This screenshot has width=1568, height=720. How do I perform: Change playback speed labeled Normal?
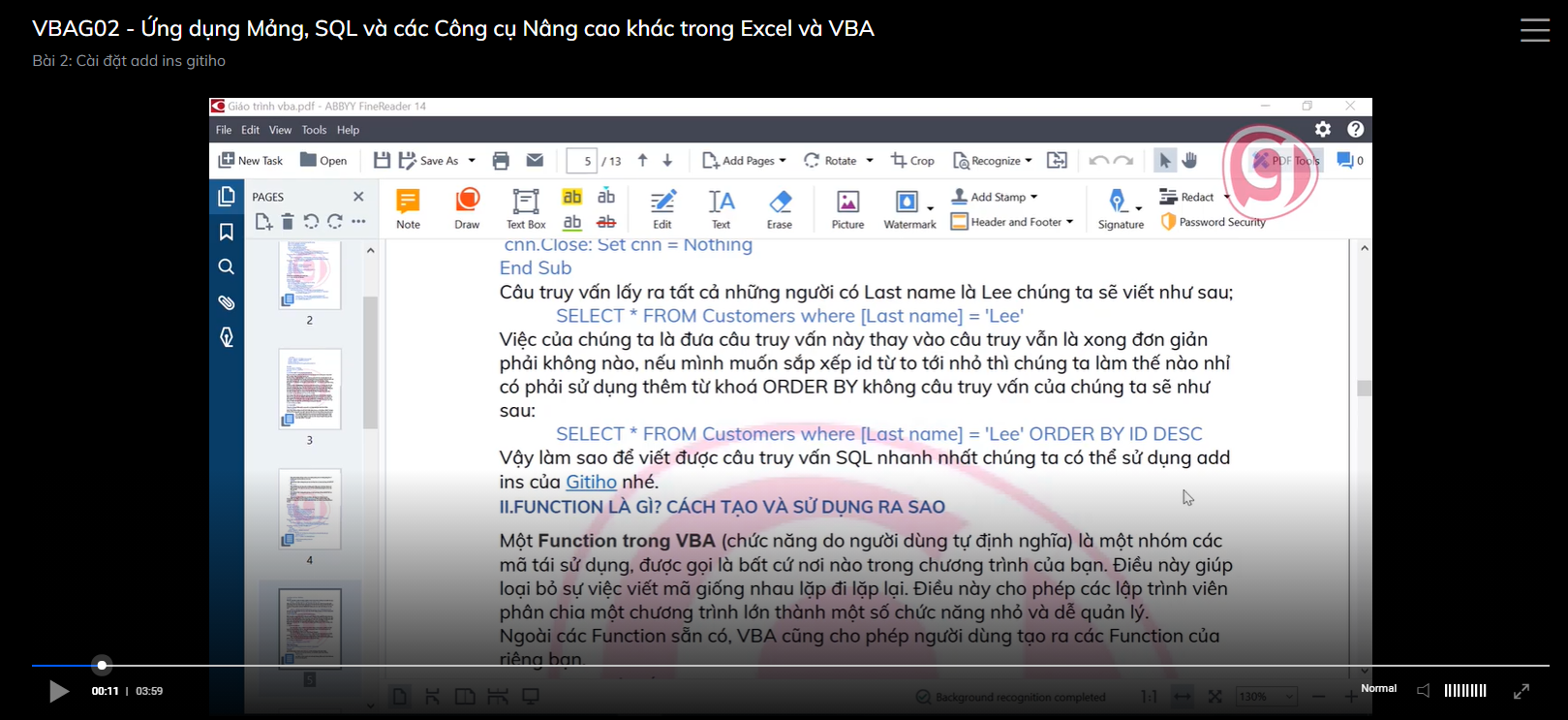tap(1378, 689)
